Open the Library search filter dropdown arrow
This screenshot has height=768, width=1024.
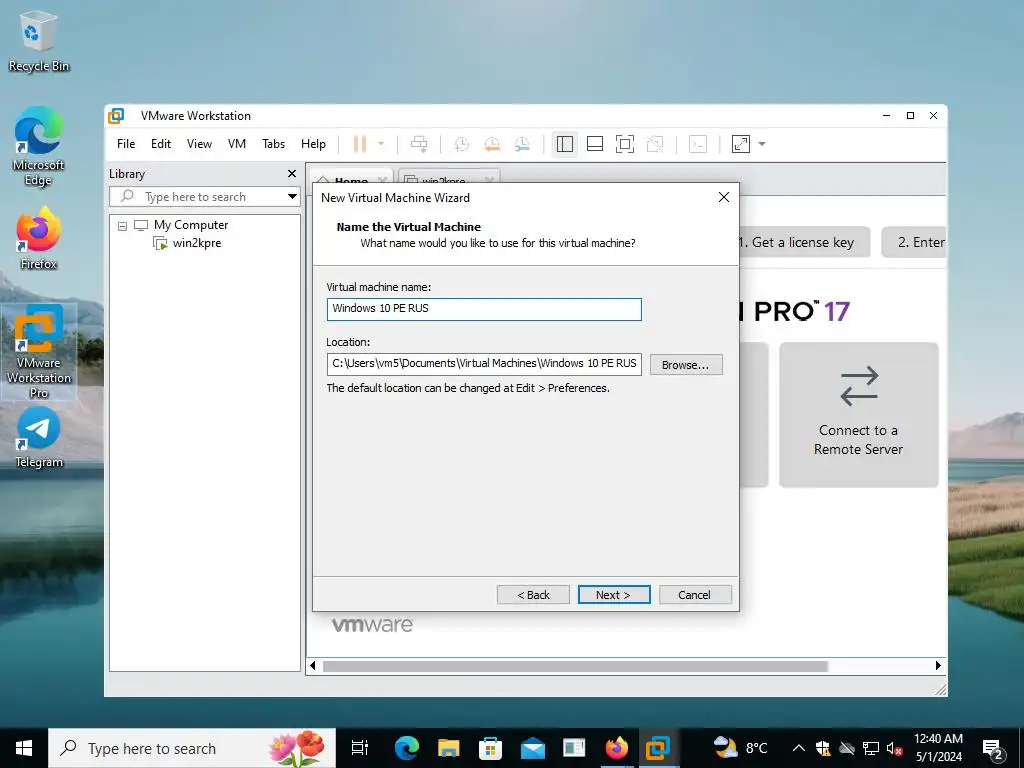pos(292,197)
